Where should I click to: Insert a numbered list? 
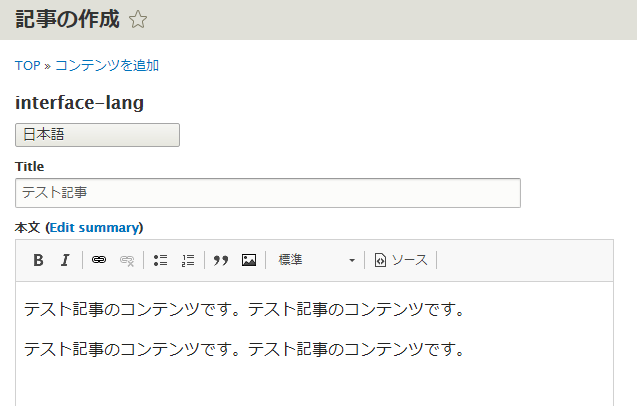(188, 260)
